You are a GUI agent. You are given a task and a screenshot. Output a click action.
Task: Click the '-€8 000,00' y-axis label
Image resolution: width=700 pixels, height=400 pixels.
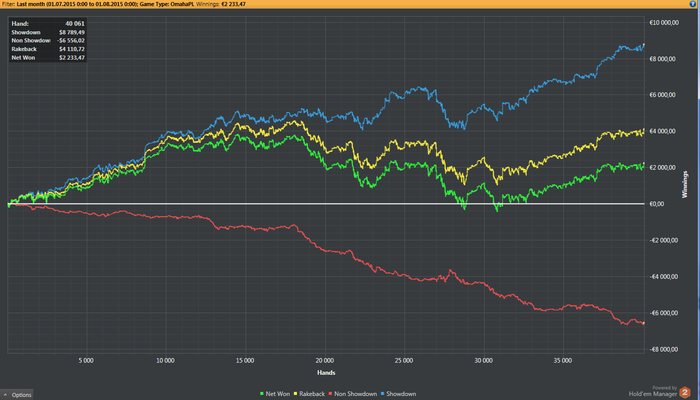point(663,350)
